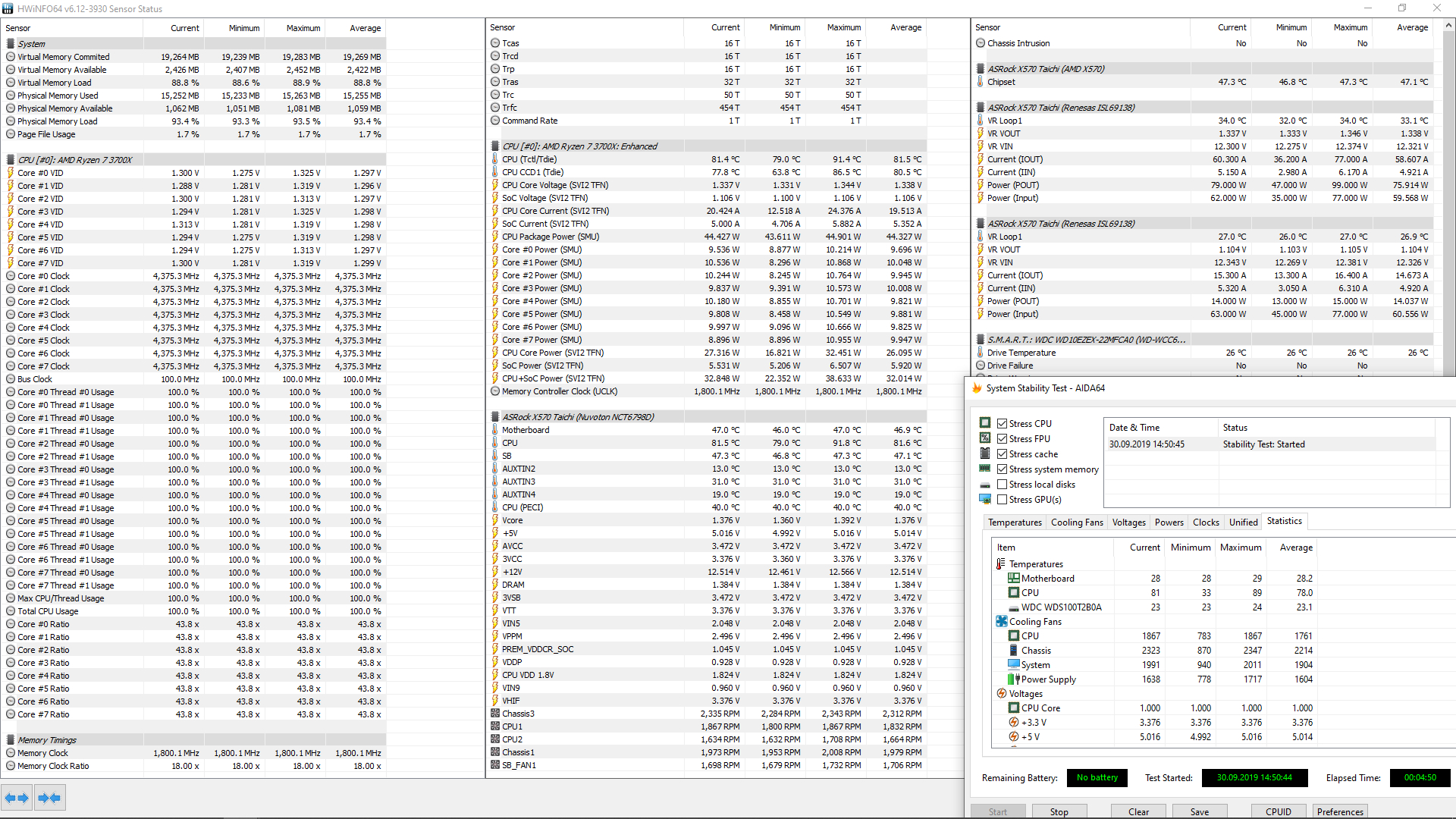The image size is (1456, 819).
Task: Click the inward collapse arrows button at bottom
Action: [x=49, y=798]
